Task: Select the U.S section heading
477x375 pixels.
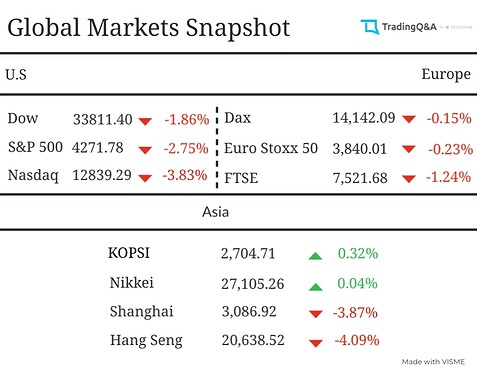Action: pyautogui.click(x=16, y=74)
